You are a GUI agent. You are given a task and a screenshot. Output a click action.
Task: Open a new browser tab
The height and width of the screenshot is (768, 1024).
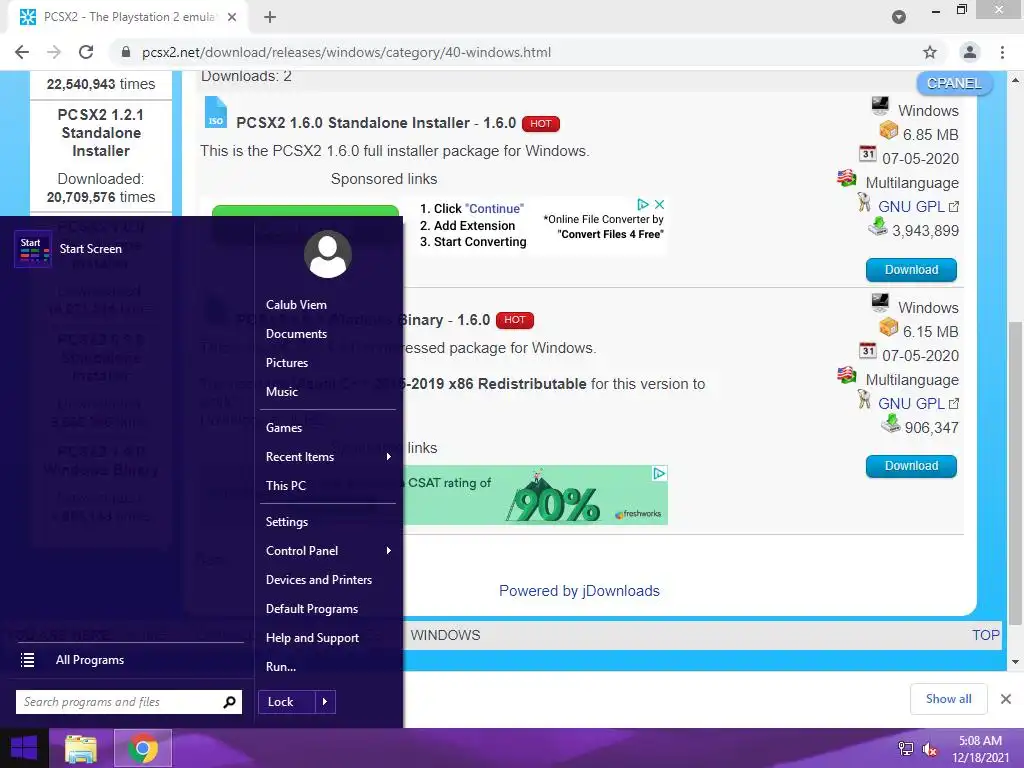pos(270,17)
